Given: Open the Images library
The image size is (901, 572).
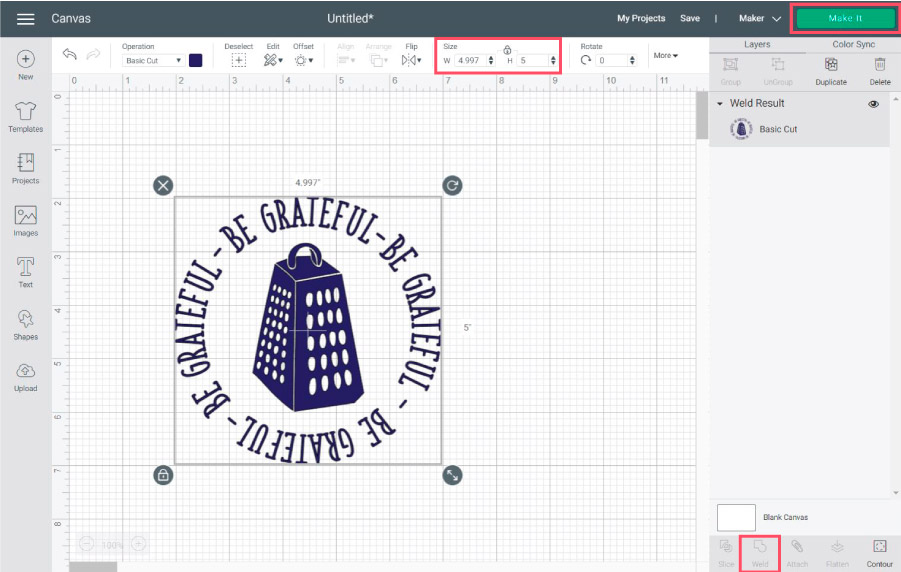Looking at the screenshot, I should [25, 221].
